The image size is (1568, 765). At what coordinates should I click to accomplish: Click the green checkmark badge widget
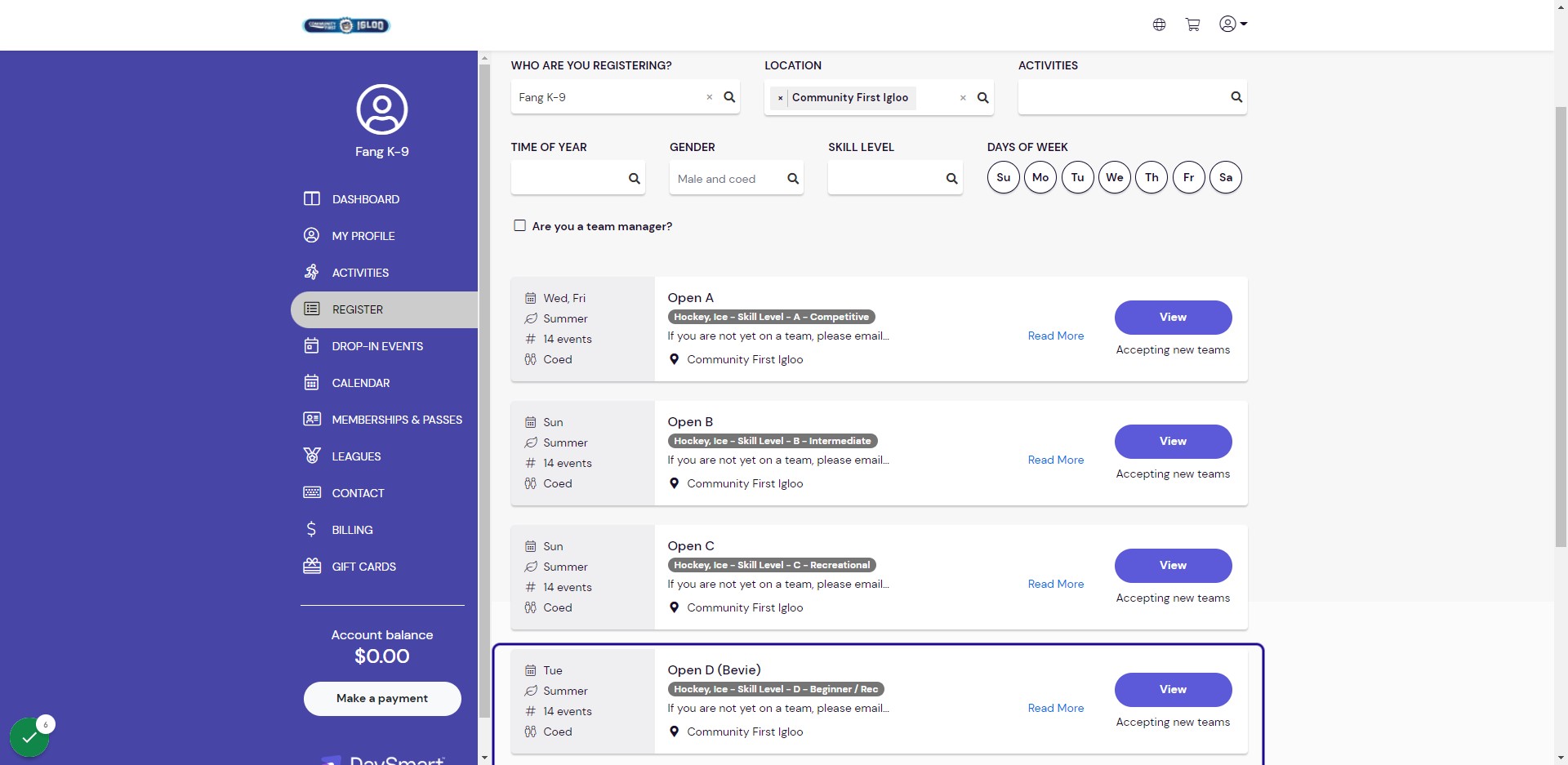click(x=29, y=736)
